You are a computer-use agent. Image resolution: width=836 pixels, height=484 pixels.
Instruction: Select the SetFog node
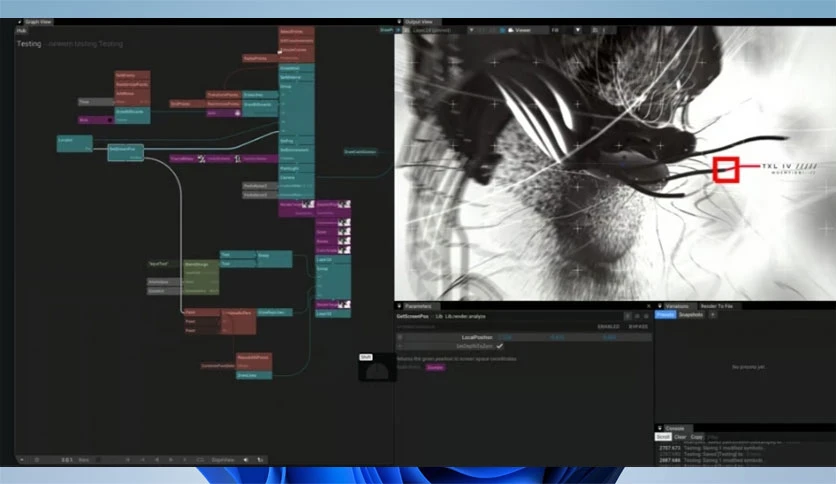(x=296, y=141)
